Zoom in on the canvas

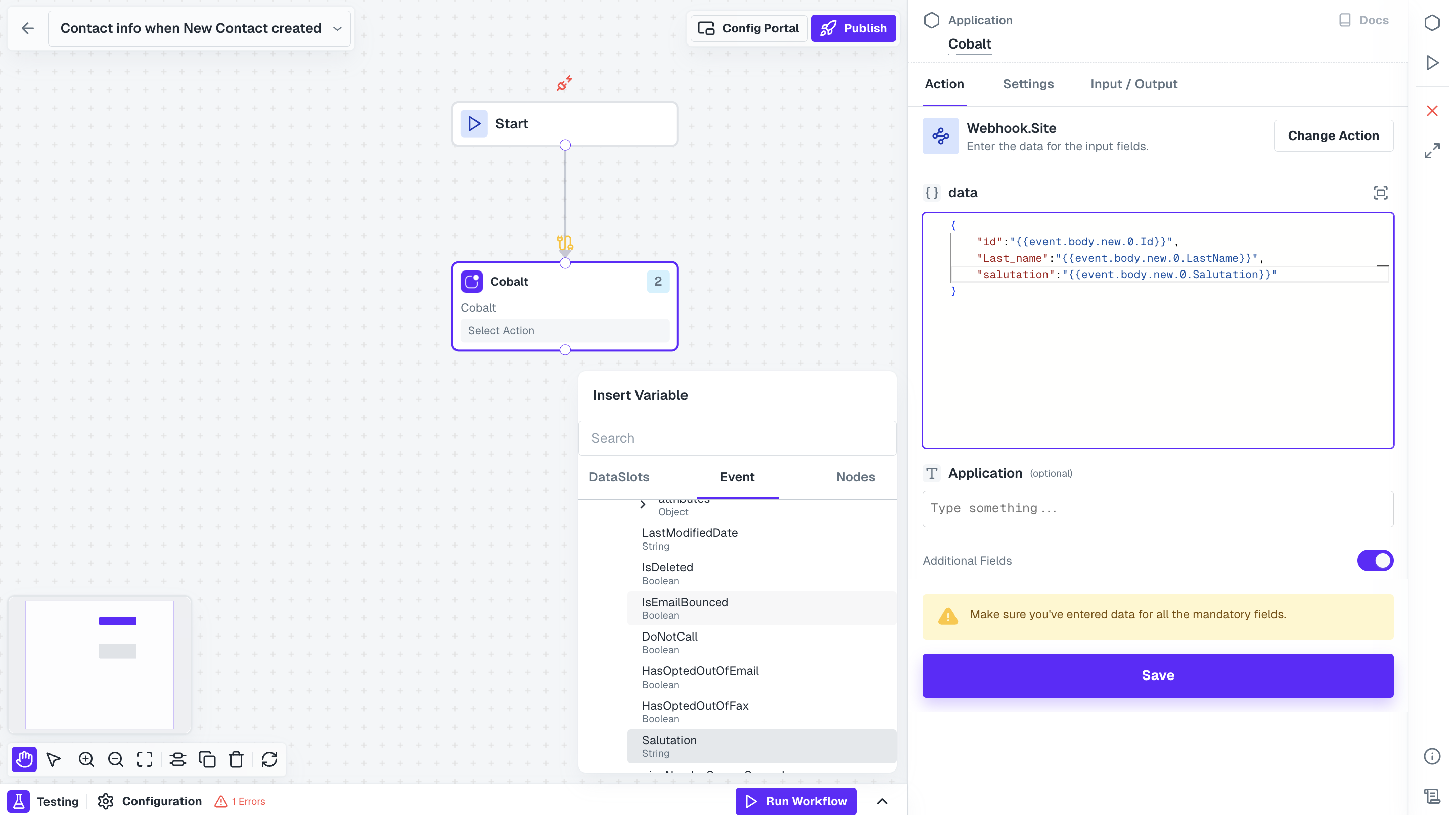[86, 759]
